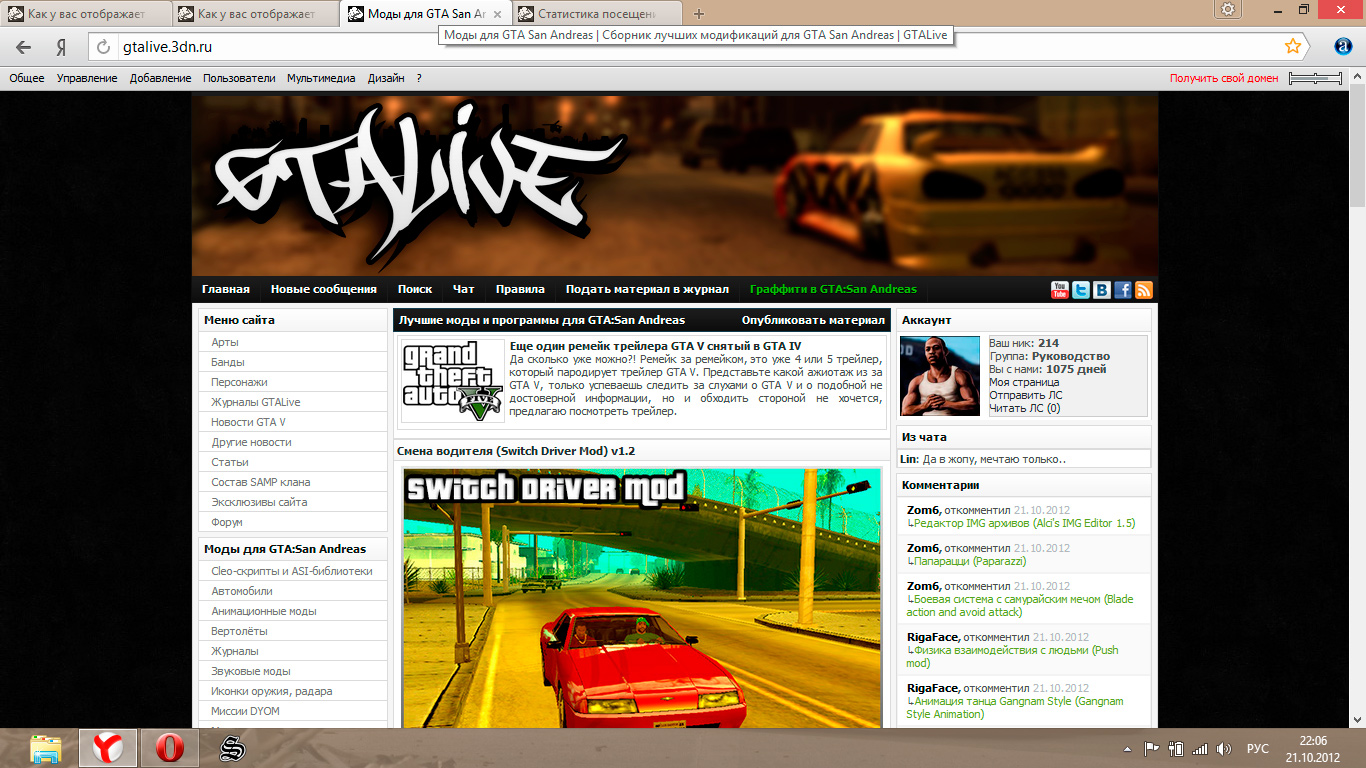Open 'Правила' nav link
The height and width of the screenshot is (768, 1366).
(520, 289)
